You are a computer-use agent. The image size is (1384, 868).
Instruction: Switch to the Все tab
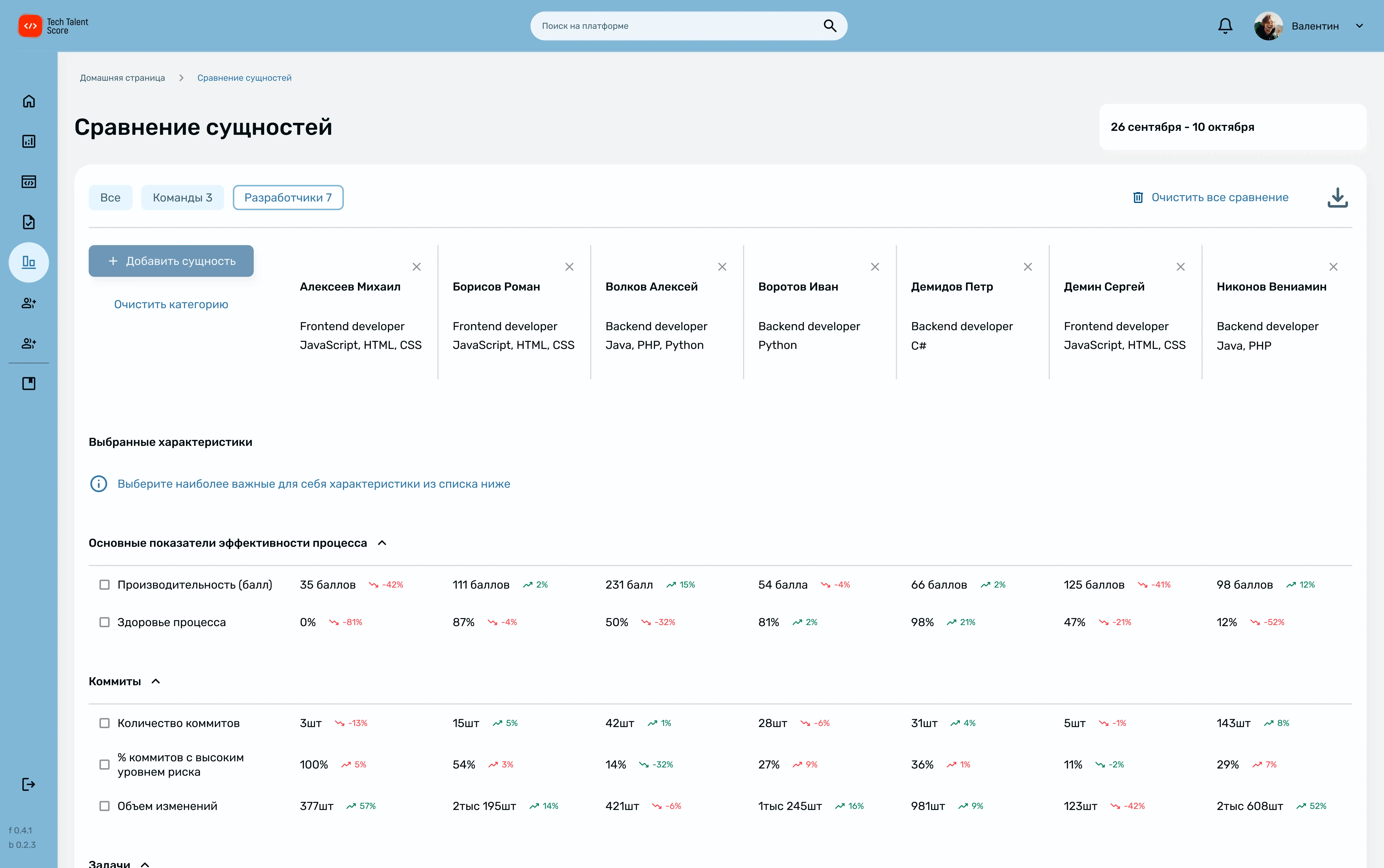[x=110, y=198]
